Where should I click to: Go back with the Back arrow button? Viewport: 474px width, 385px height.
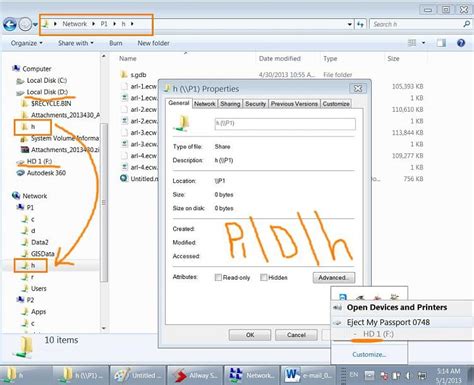[x=10, y=24]
